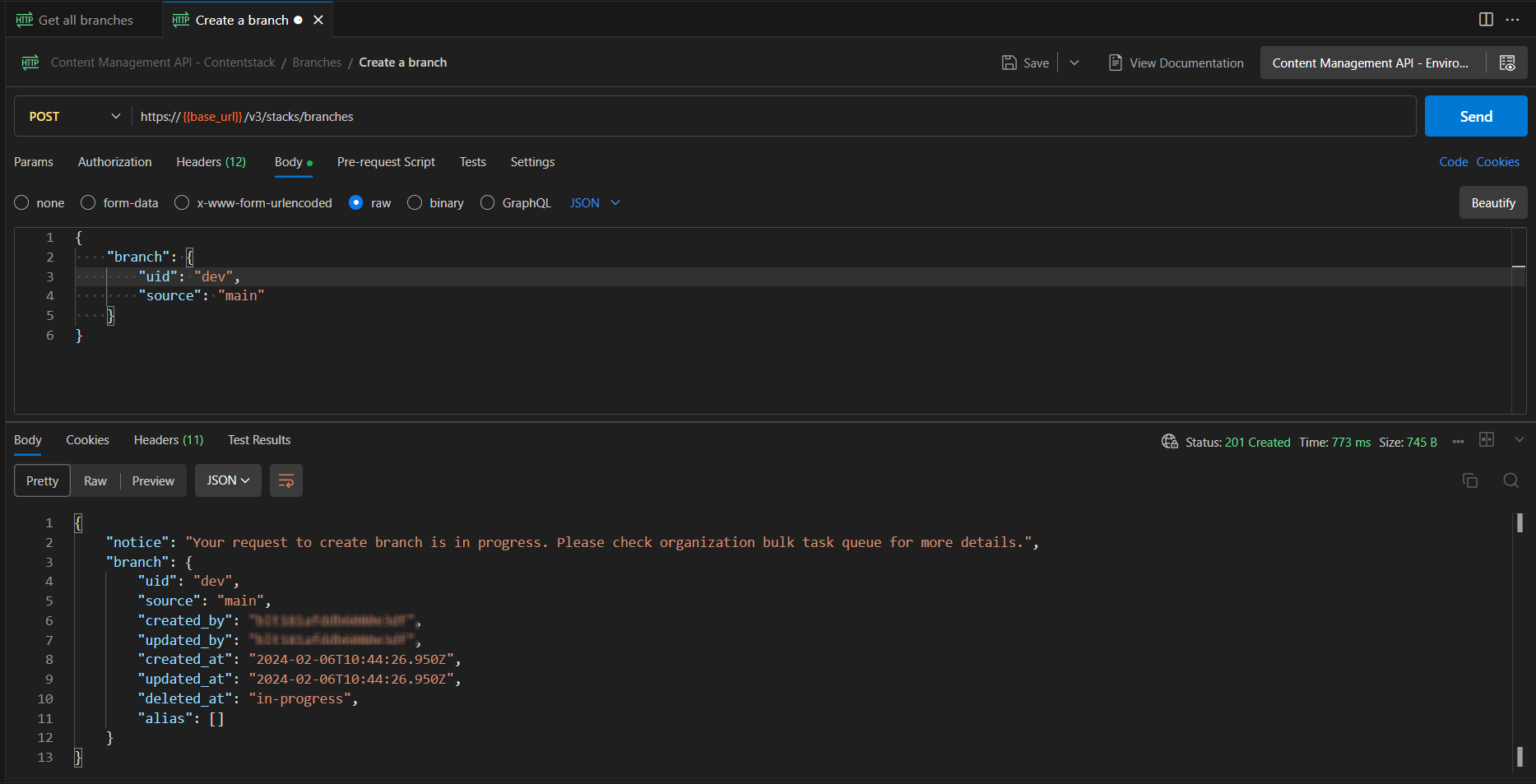This screenshot has width=1536, height=784.
Task: Expand the Save options arrow
Action: (x=1074, y=63)
